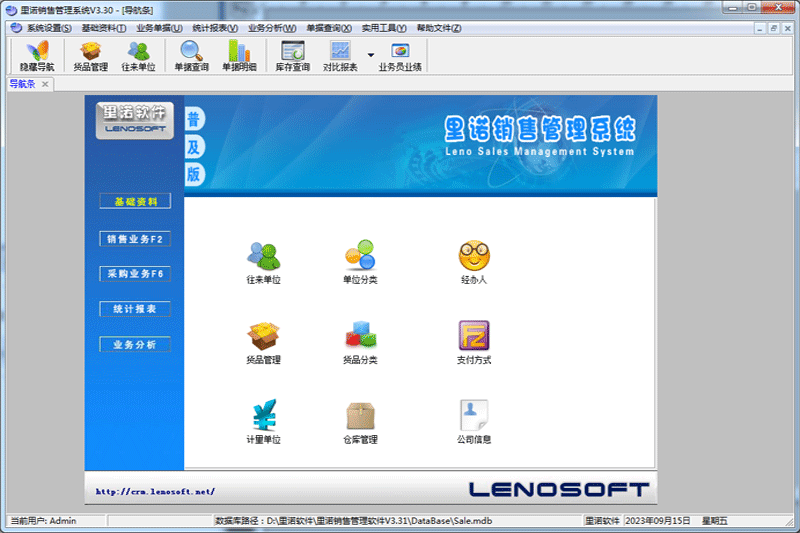The width and height of the screenshot is (800, 533).
Task: Click the 里诺软件 LENOSOFT logo badge
Action: coord(135,120)
